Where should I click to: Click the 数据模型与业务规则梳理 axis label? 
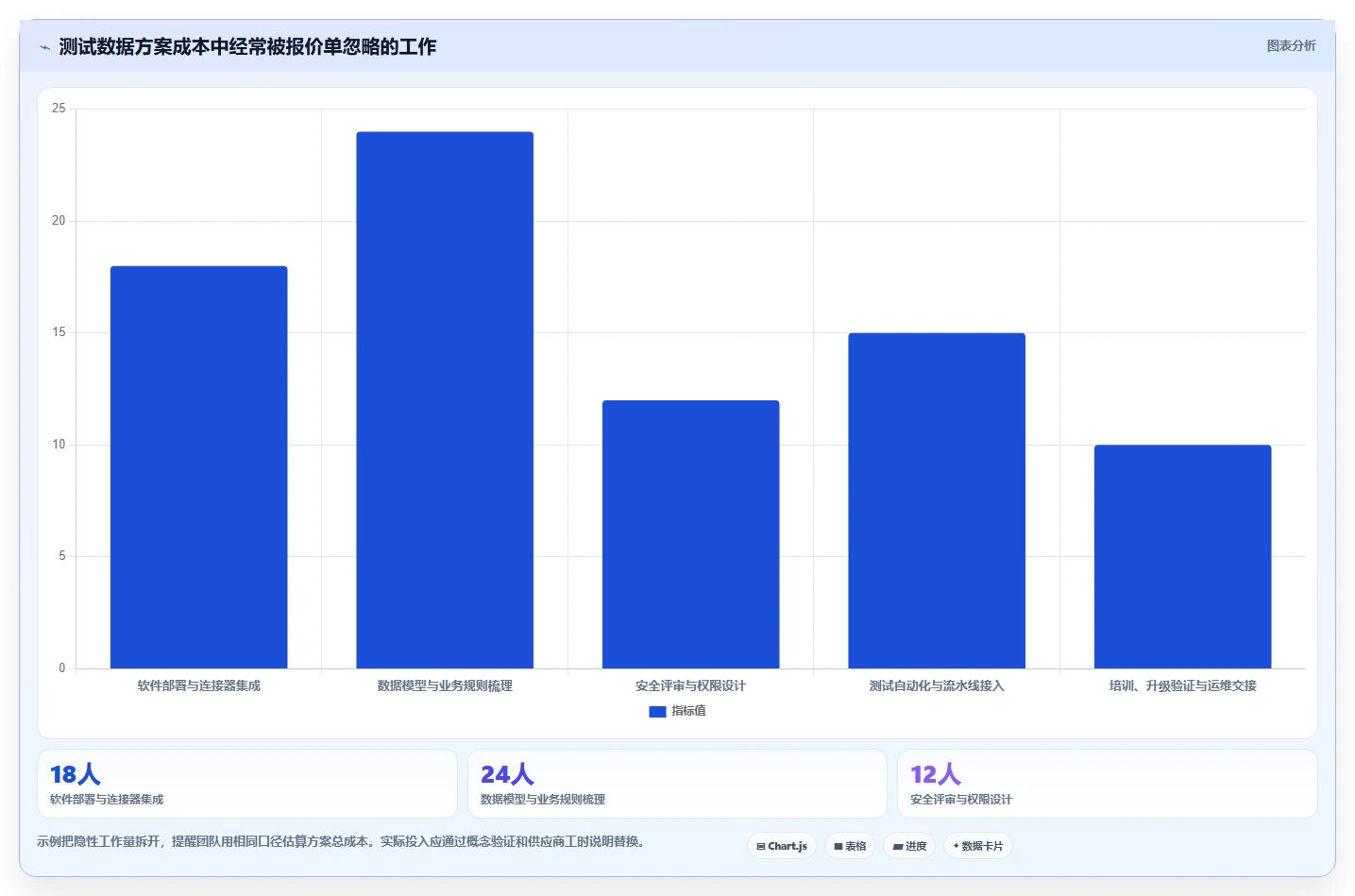(445, 685)
